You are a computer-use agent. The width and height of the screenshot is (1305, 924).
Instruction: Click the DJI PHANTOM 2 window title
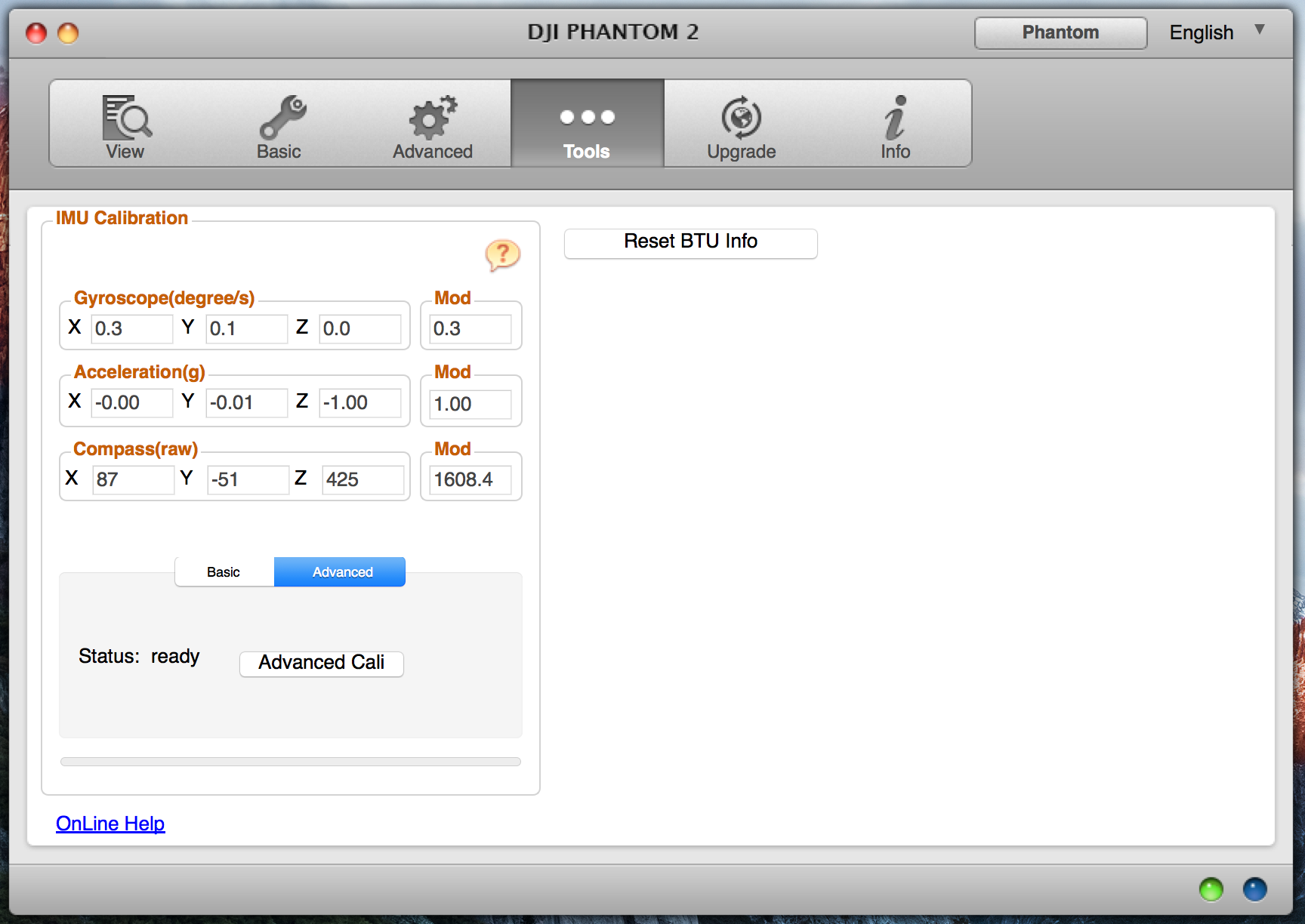click(x=613, y=32)
